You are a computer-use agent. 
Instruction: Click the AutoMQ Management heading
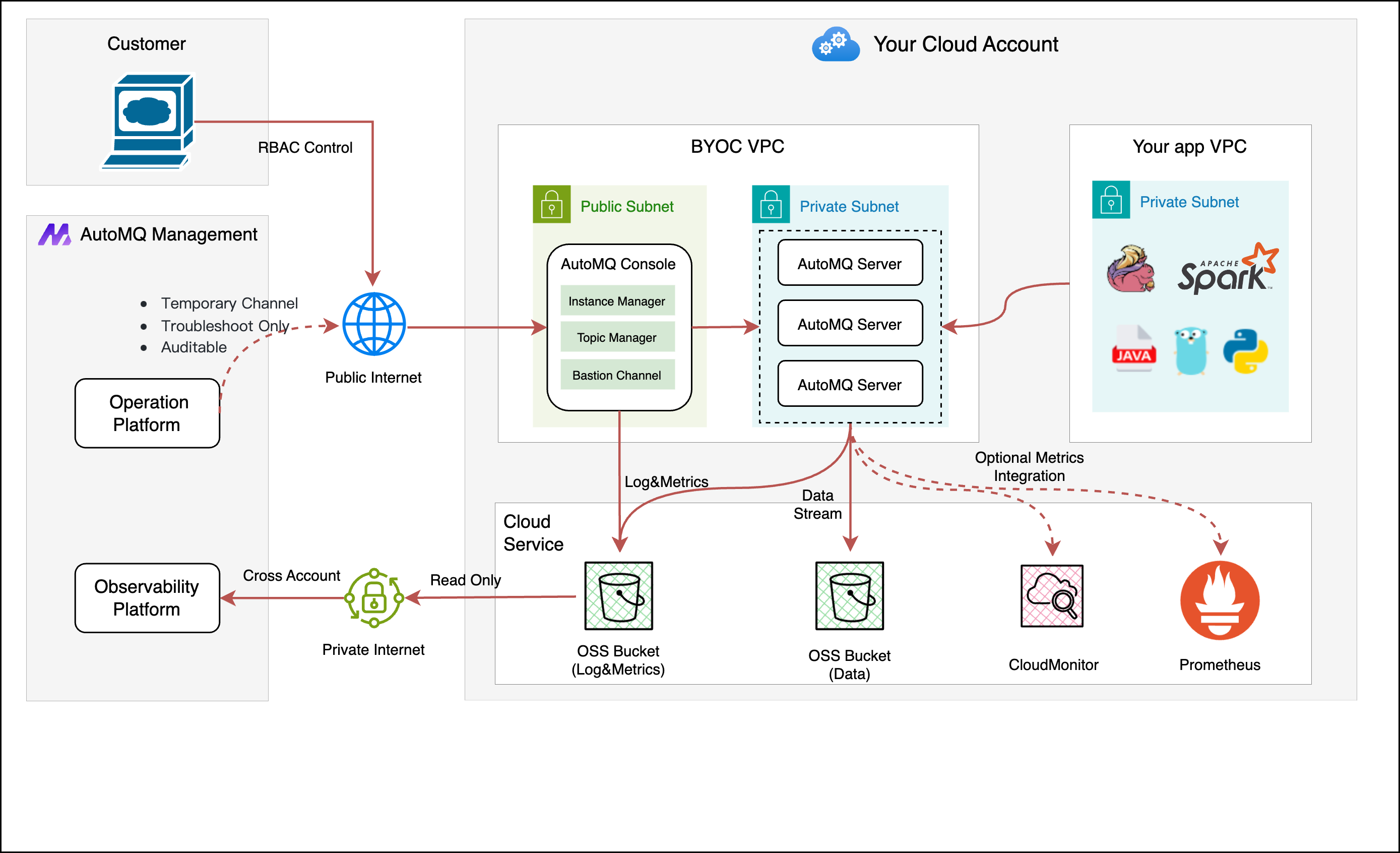click(x=169, y=234)
